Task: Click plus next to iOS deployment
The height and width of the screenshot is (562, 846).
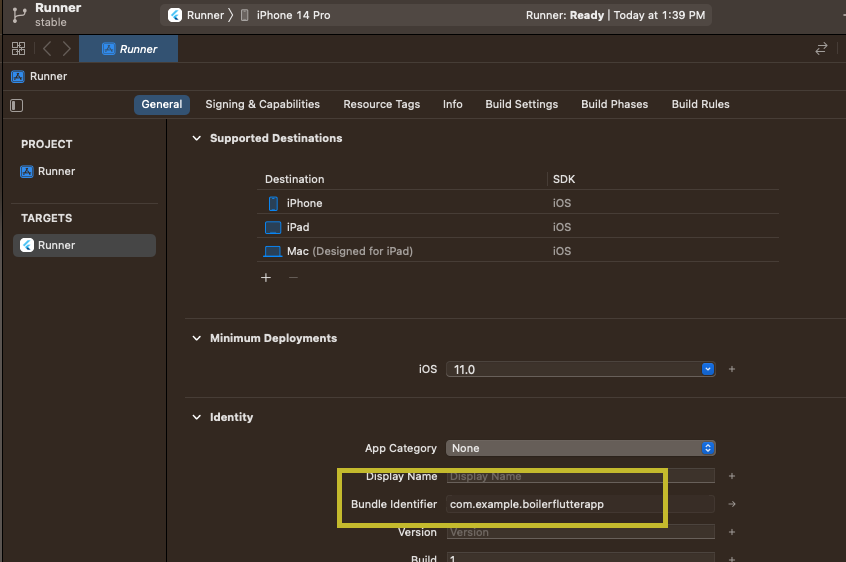Action: [732, 369]
